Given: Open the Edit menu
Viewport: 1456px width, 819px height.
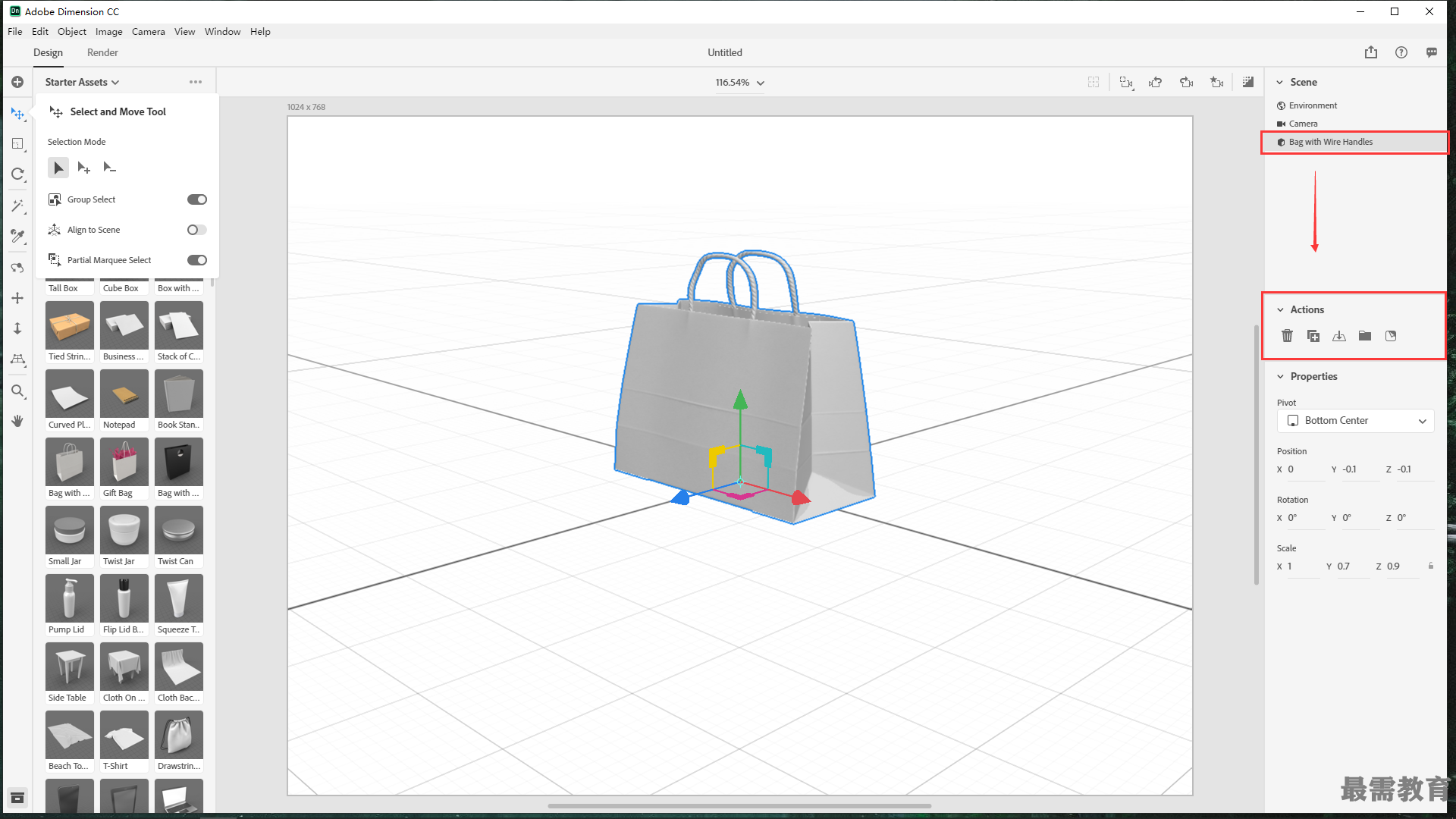Looking at the screenshot, I should tap(40, 31).
